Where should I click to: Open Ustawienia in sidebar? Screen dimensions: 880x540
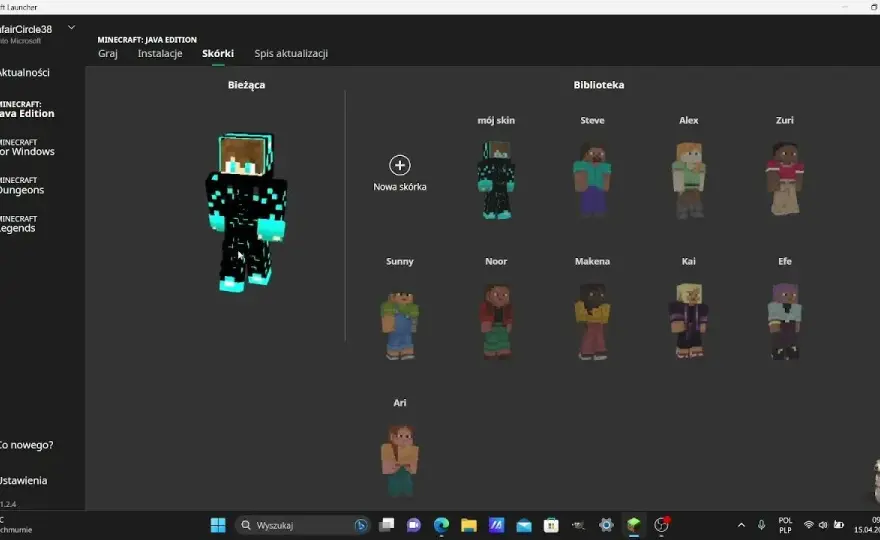[24, 480]
